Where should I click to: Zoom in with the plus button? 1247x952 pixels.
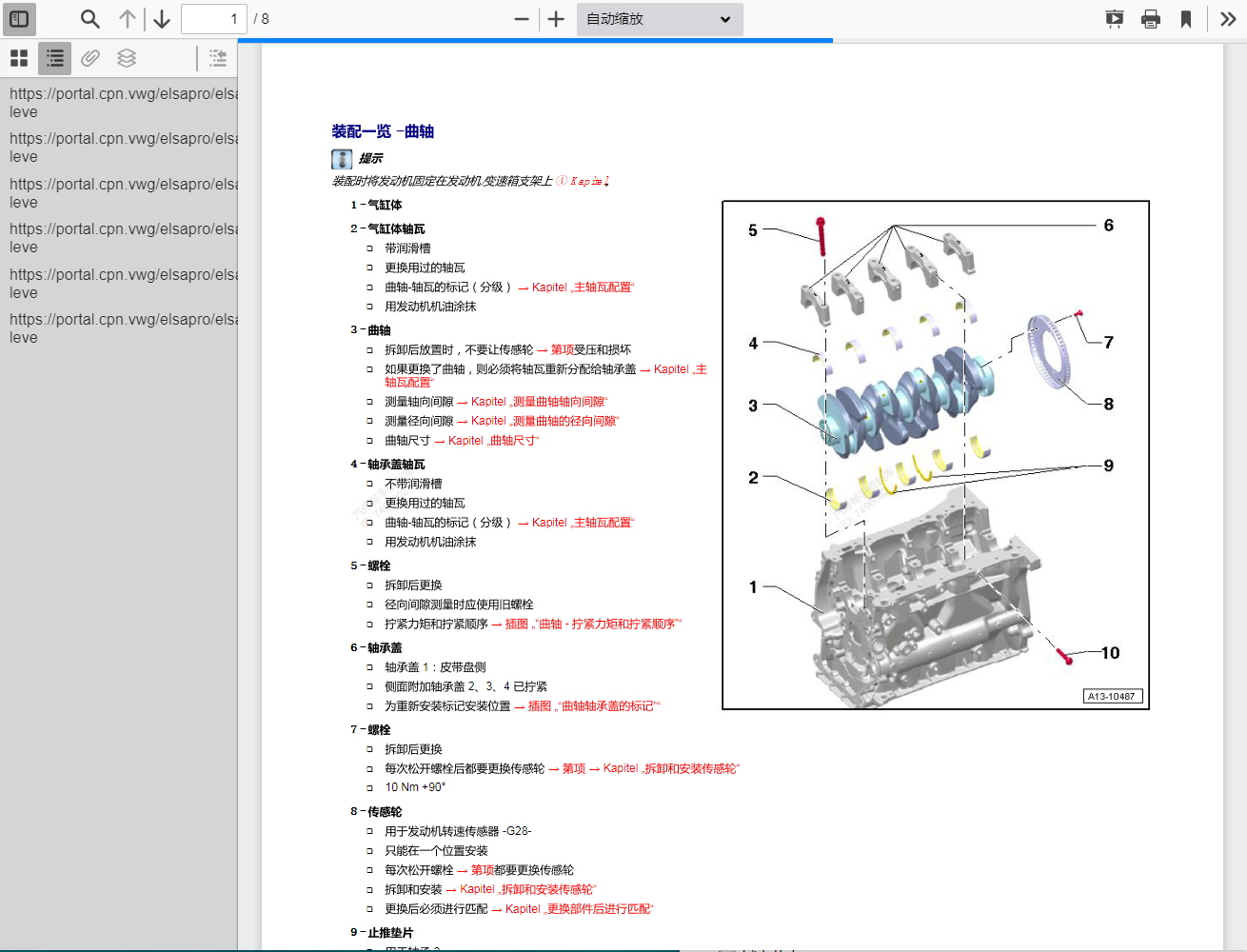point(557,19)
